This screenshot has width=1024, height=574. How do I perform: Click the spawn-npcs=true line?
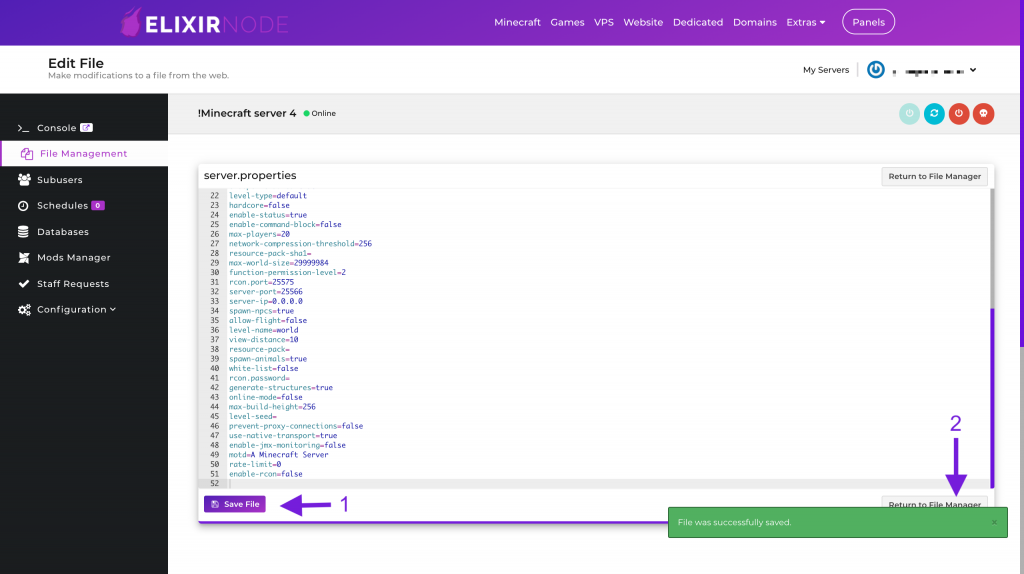click(261, 311)
